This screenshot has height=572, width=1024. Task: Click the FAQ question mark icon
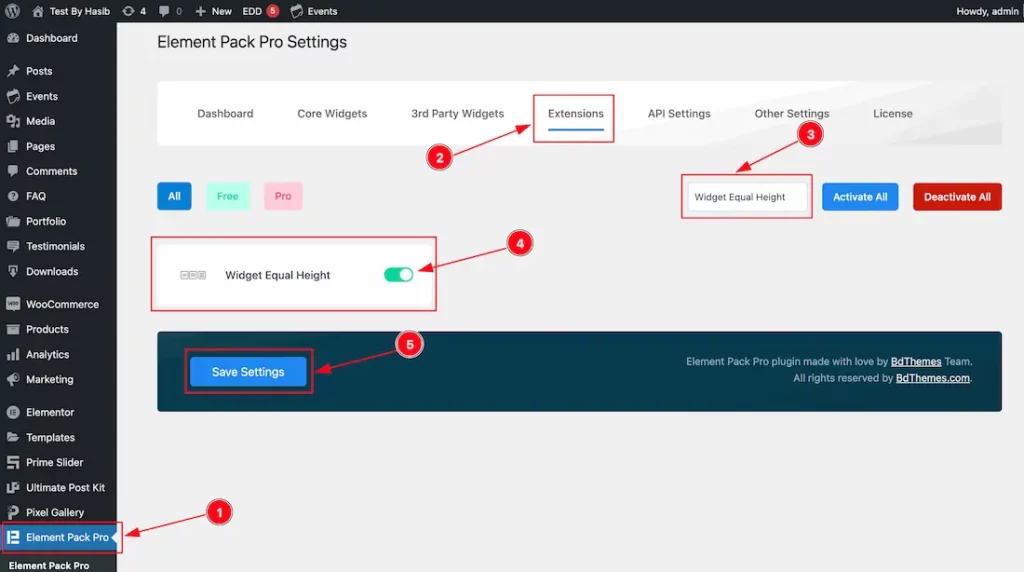(13, 196)
